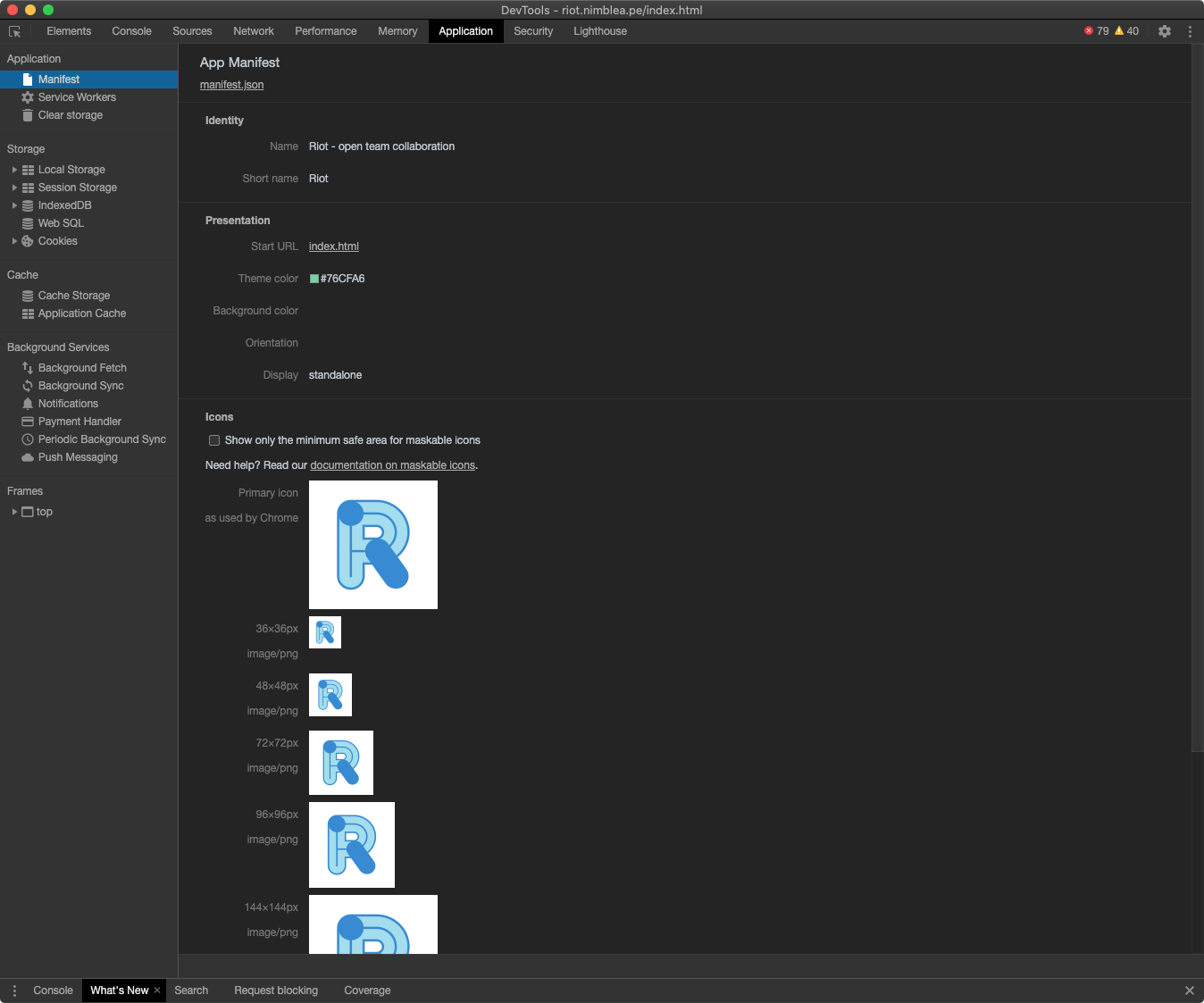This screenshot has height=1003, width=1204.
Task: Click the top frame window icon
Action: 28,512
